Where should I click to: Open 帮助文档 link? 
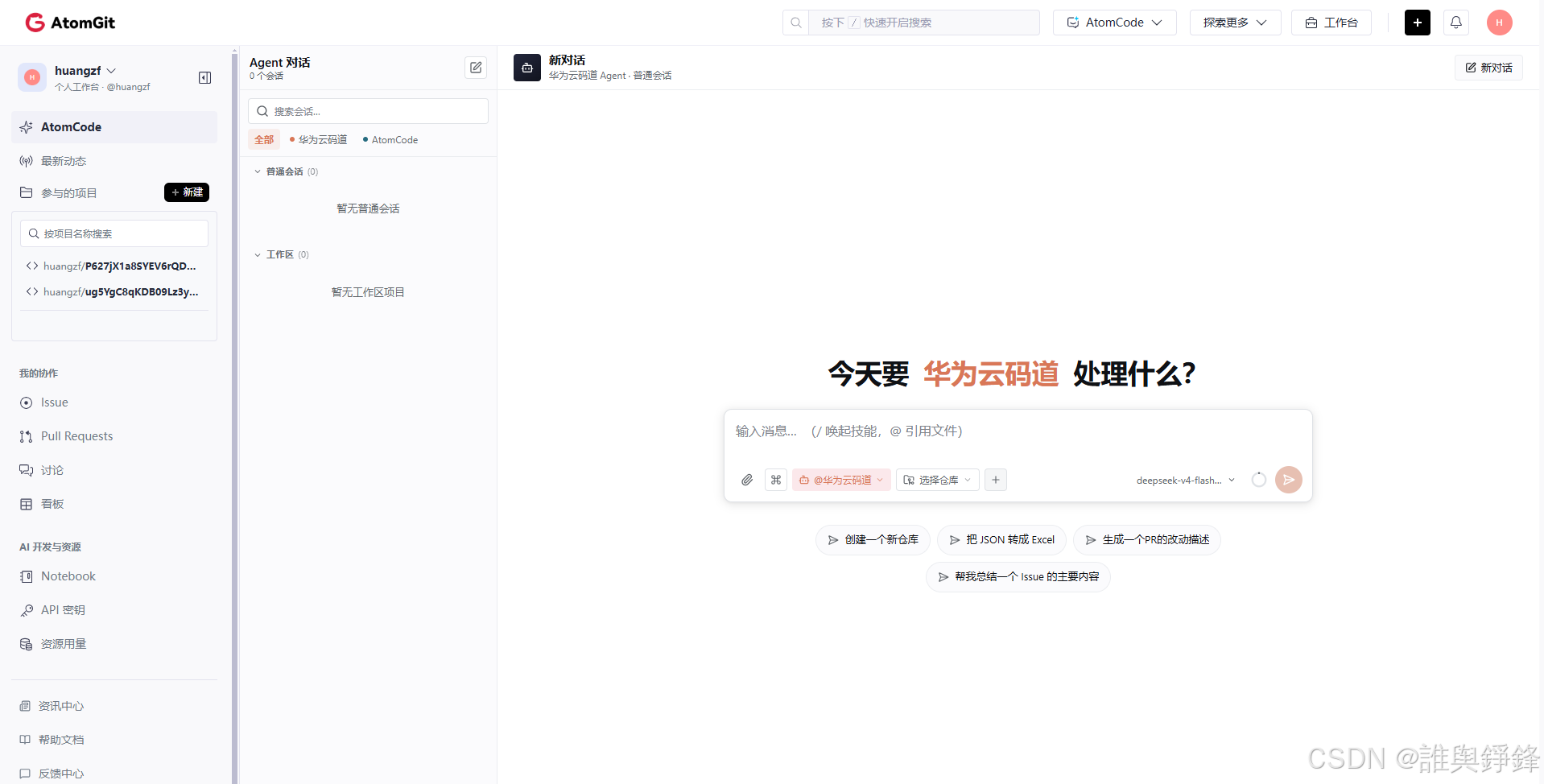52,740
